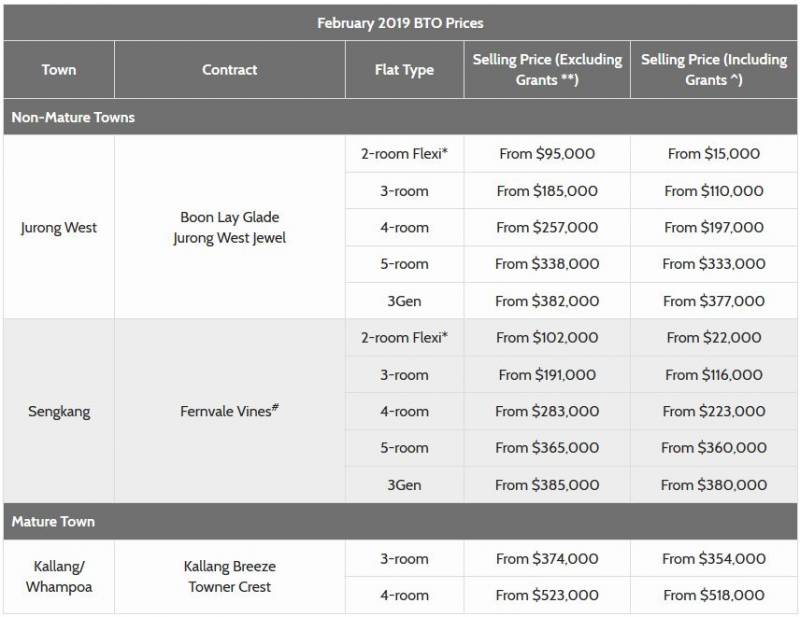The width and height of the screenshot is (800, 617).
Task: Click the Jurong West town cell
Action: click(59, 227)
